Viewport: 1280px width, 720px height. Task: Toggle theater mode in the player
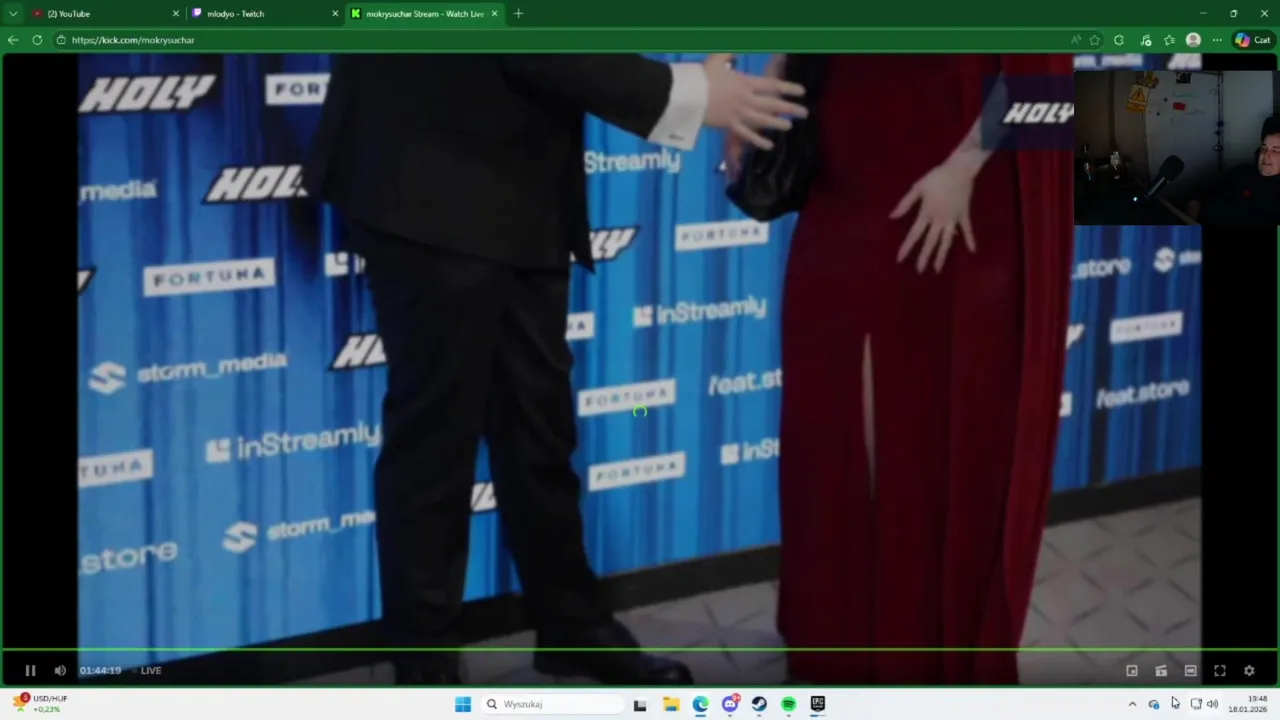pos(1190,670)
